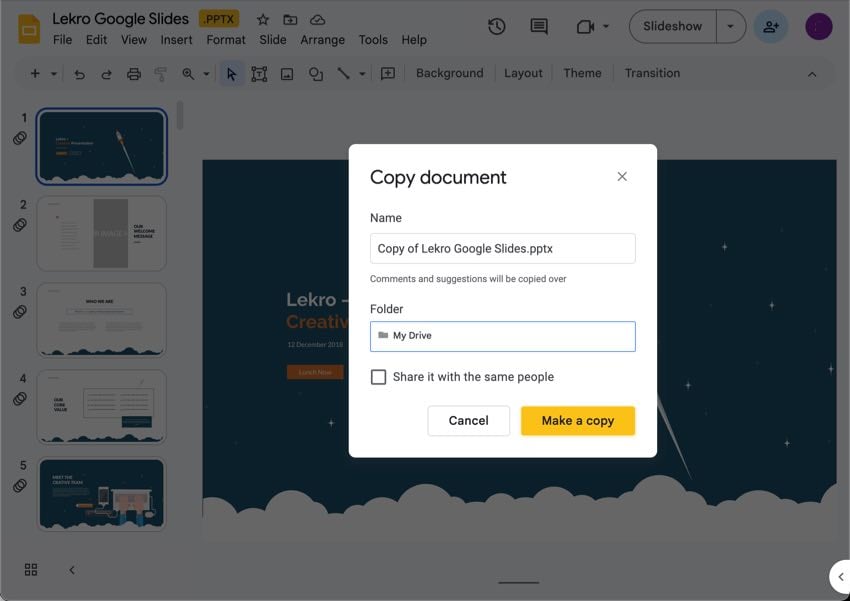
Task: Open the Arrange menu
Action: [x=322, y=40]
